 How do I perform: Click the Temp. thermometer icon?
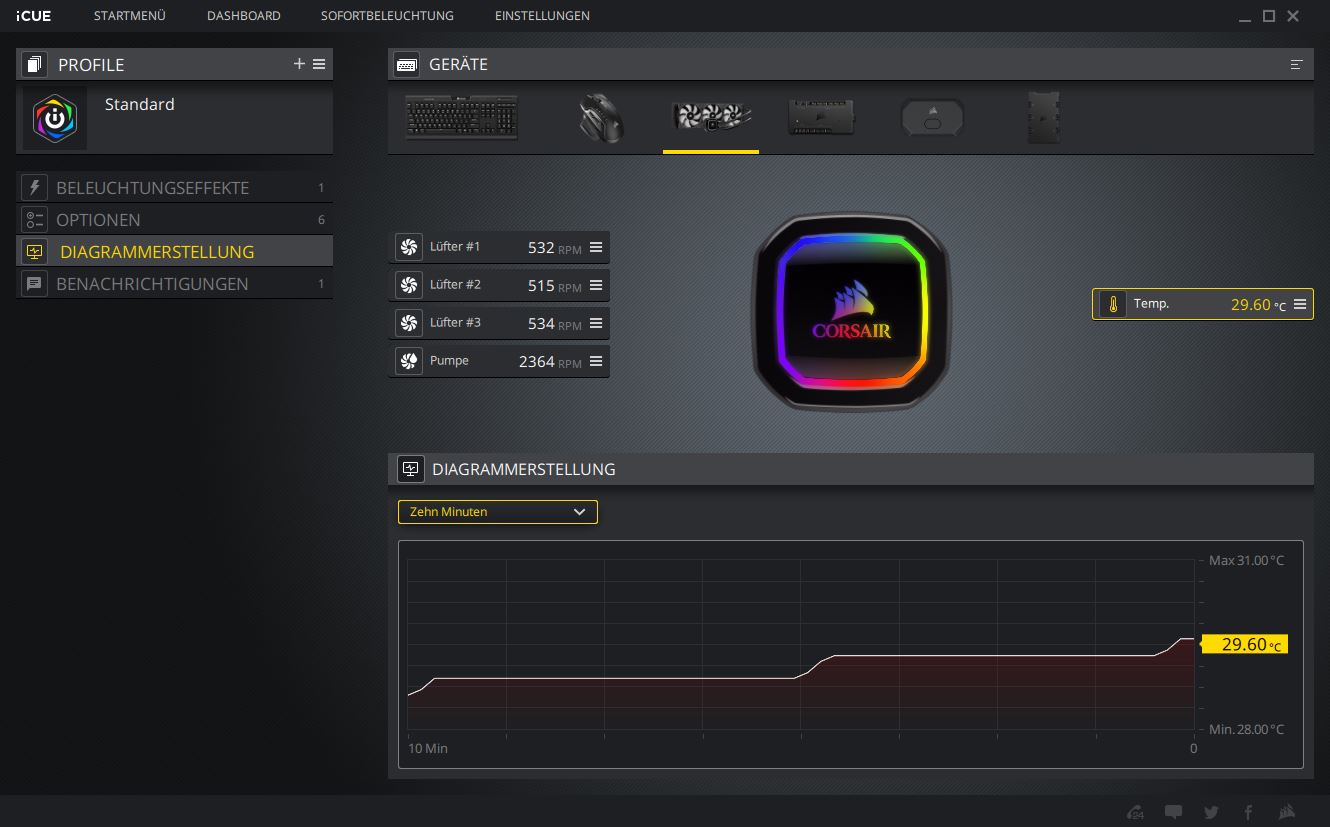1112,304
